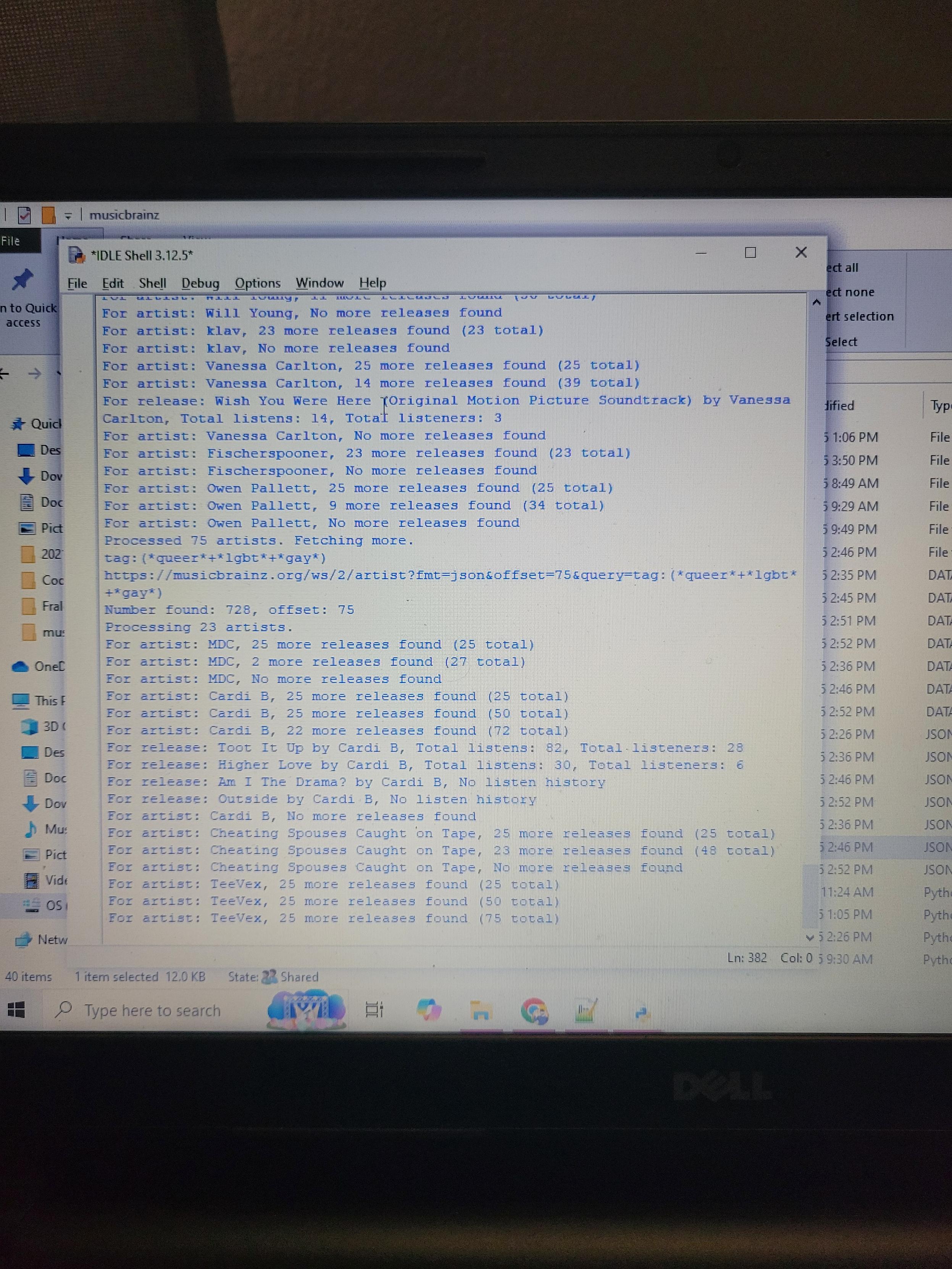This screenshot has width=952, height=1269.
Task: Click Invert selection in File Explorer ribbon
Action: pos(860,317)
